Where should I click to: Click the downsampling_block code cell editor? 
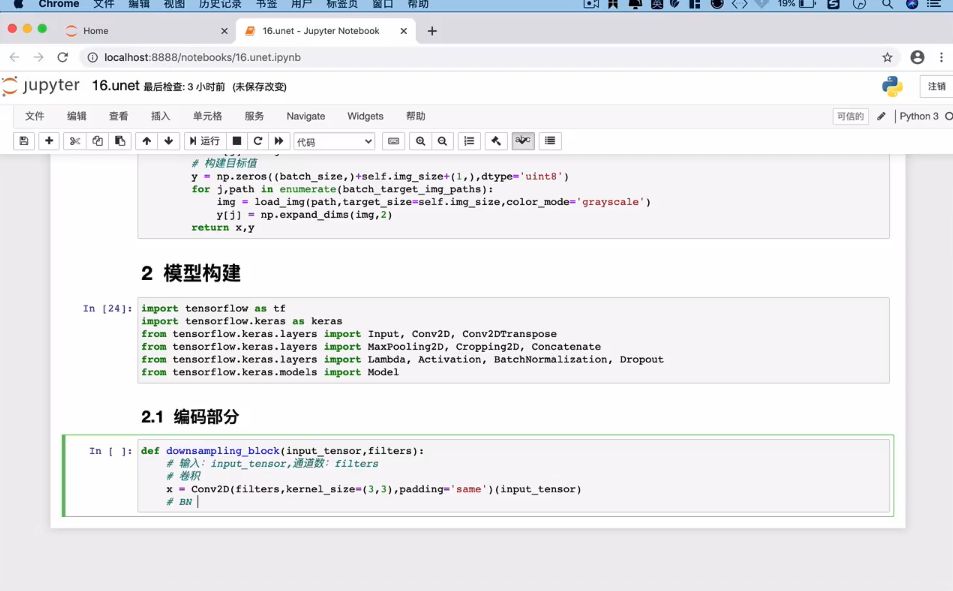[514, 476]
